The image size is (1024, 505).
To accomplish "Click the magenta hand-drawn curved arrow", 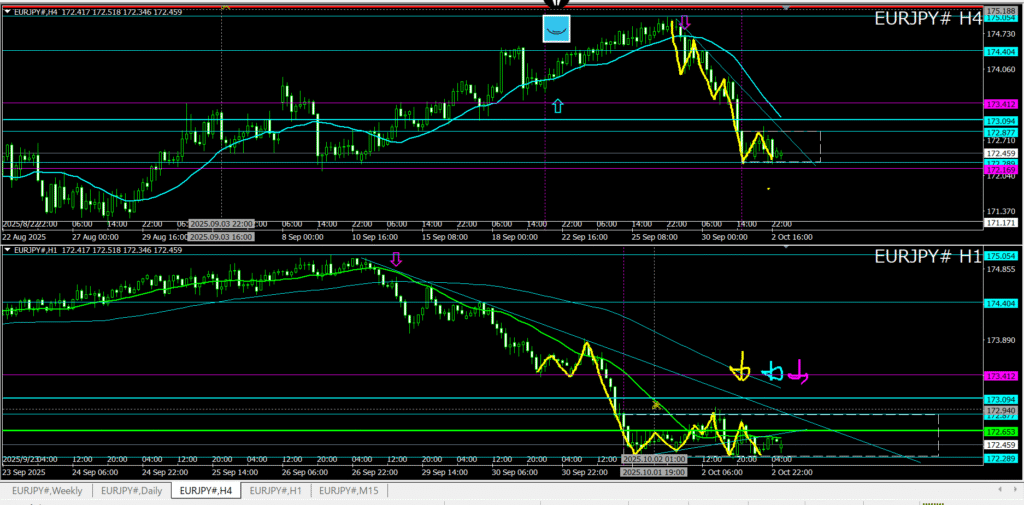I will coord(800,371).
